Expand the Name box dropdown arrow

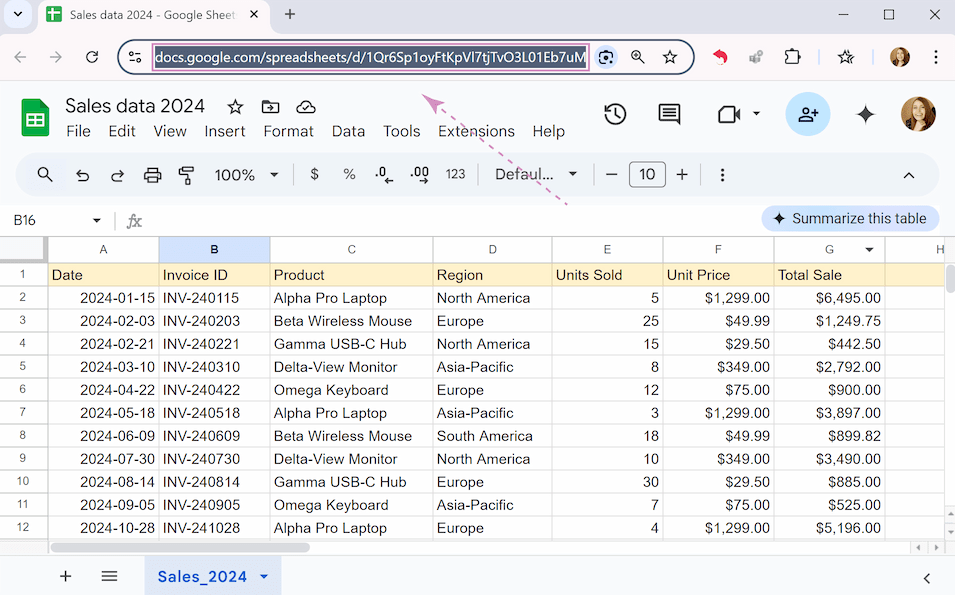click(x=96, y=220)
